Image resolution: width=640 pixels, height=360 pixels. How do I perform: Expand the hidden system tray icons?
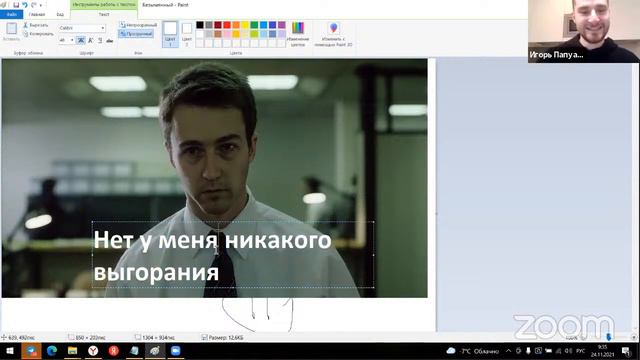(508, 351)
